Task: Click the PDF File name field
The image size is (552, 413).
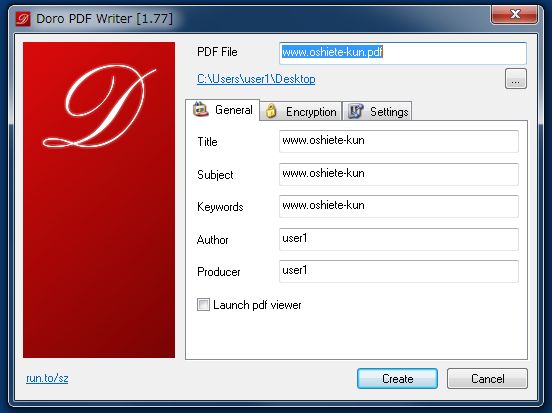Action: (x=403, y=53)
